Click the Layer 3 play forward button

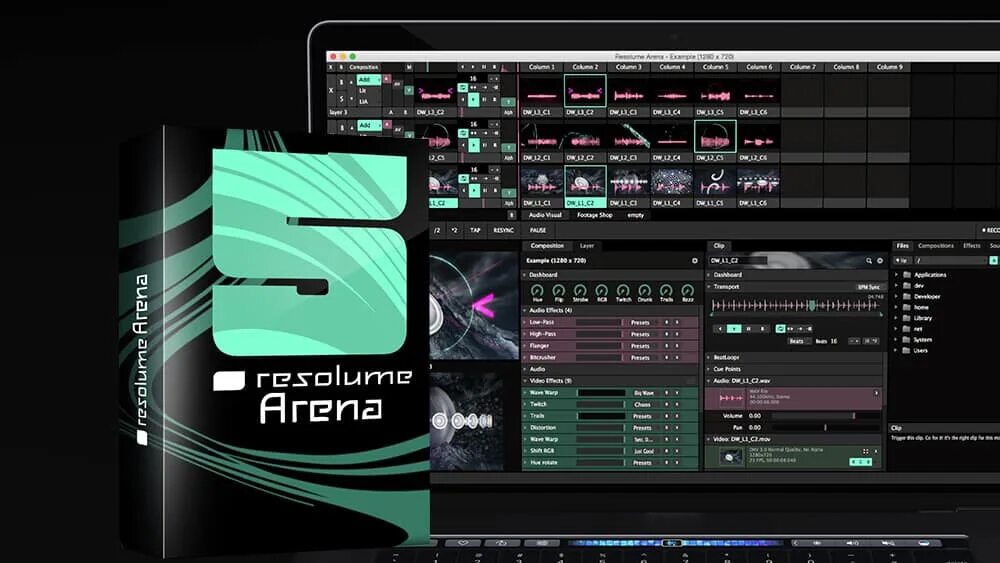click(473, 99)
